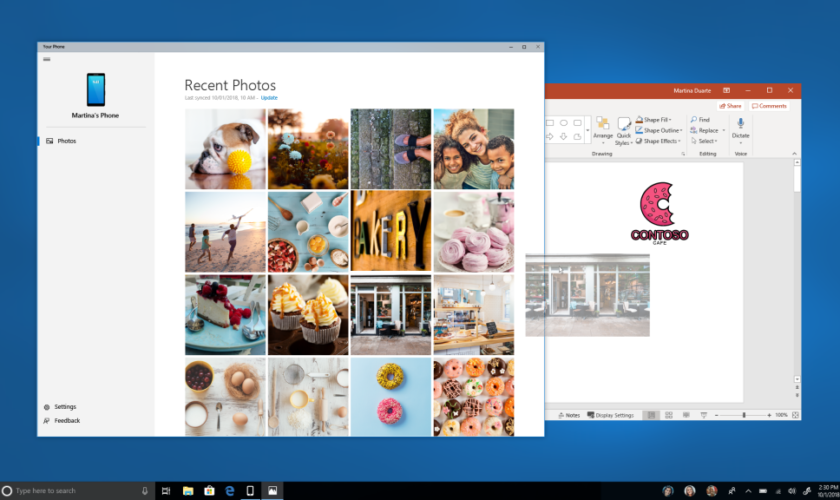The height and width of the screenshot is (500, 840).
Task: Switch to Slide Sorter view icon
Action: pos(667,415)
